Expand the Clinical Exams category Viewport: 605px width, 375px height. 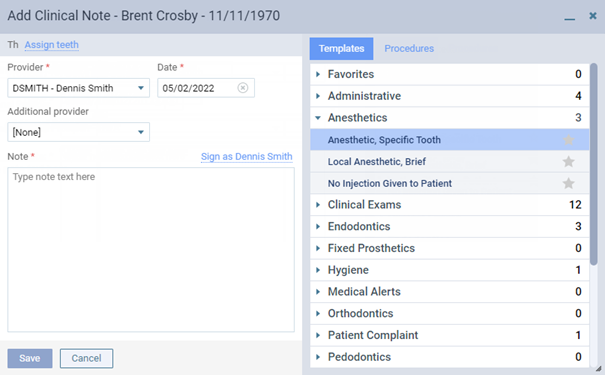(318, 204)
